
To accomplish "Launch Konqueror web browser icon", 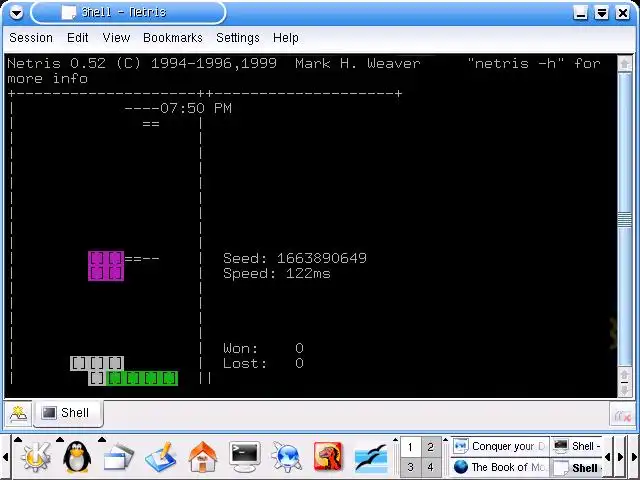I will 287,458.
